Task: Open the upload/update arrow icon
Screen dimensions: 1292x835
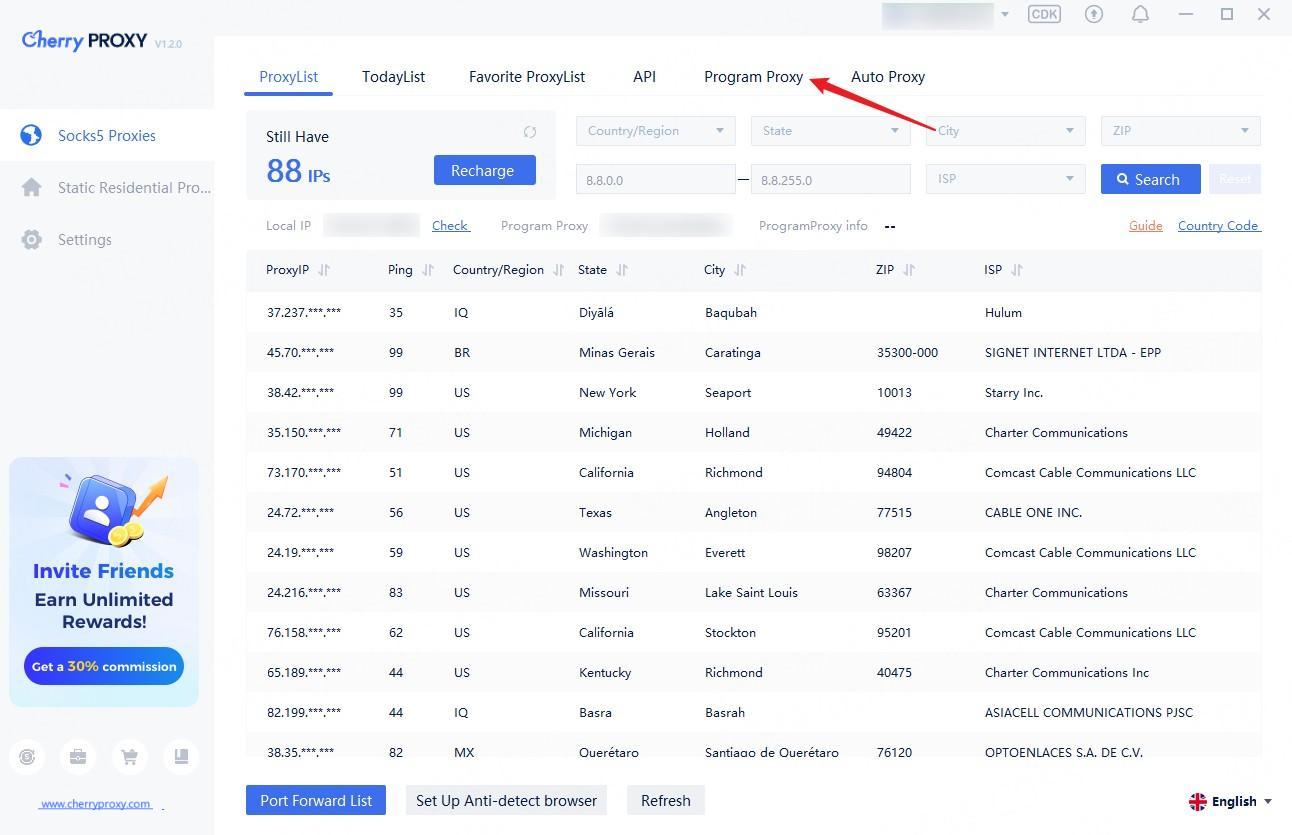Action: [1094, 14]
